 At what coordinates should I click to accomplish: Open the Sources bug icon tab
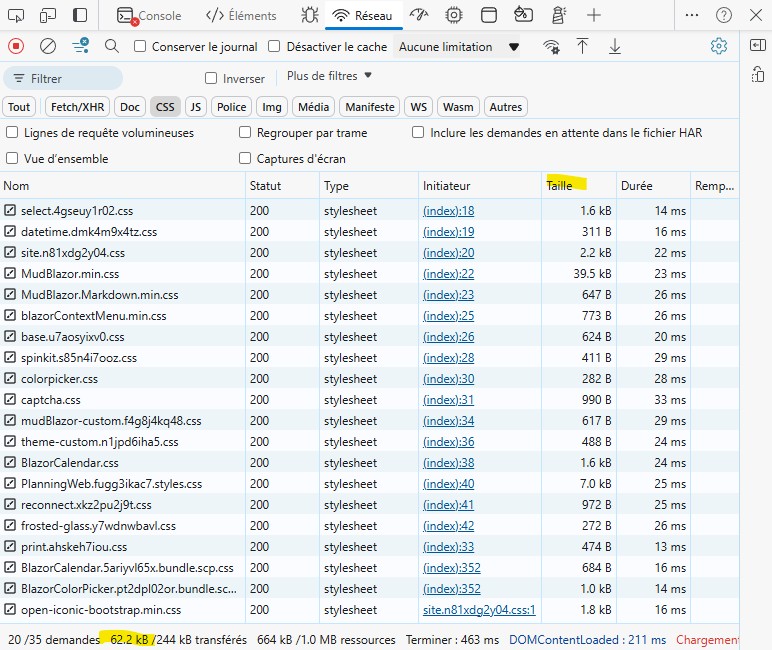coord(310,15)
